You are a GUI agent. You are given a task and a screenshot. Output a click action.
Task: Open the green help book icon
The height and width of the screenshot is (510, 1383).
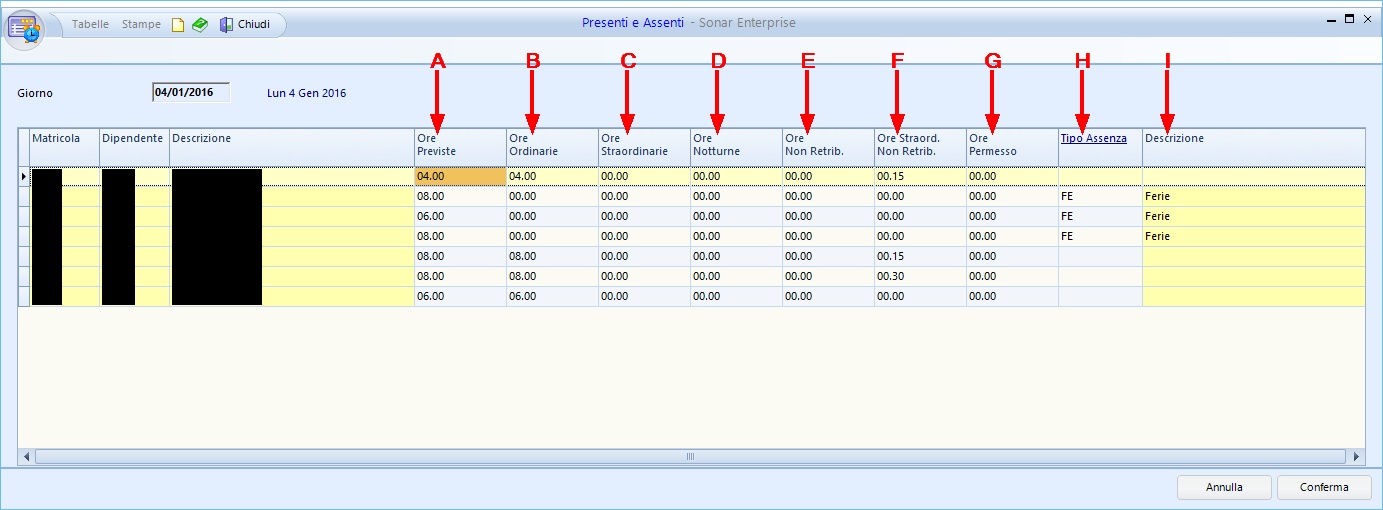tap(200, 25)
